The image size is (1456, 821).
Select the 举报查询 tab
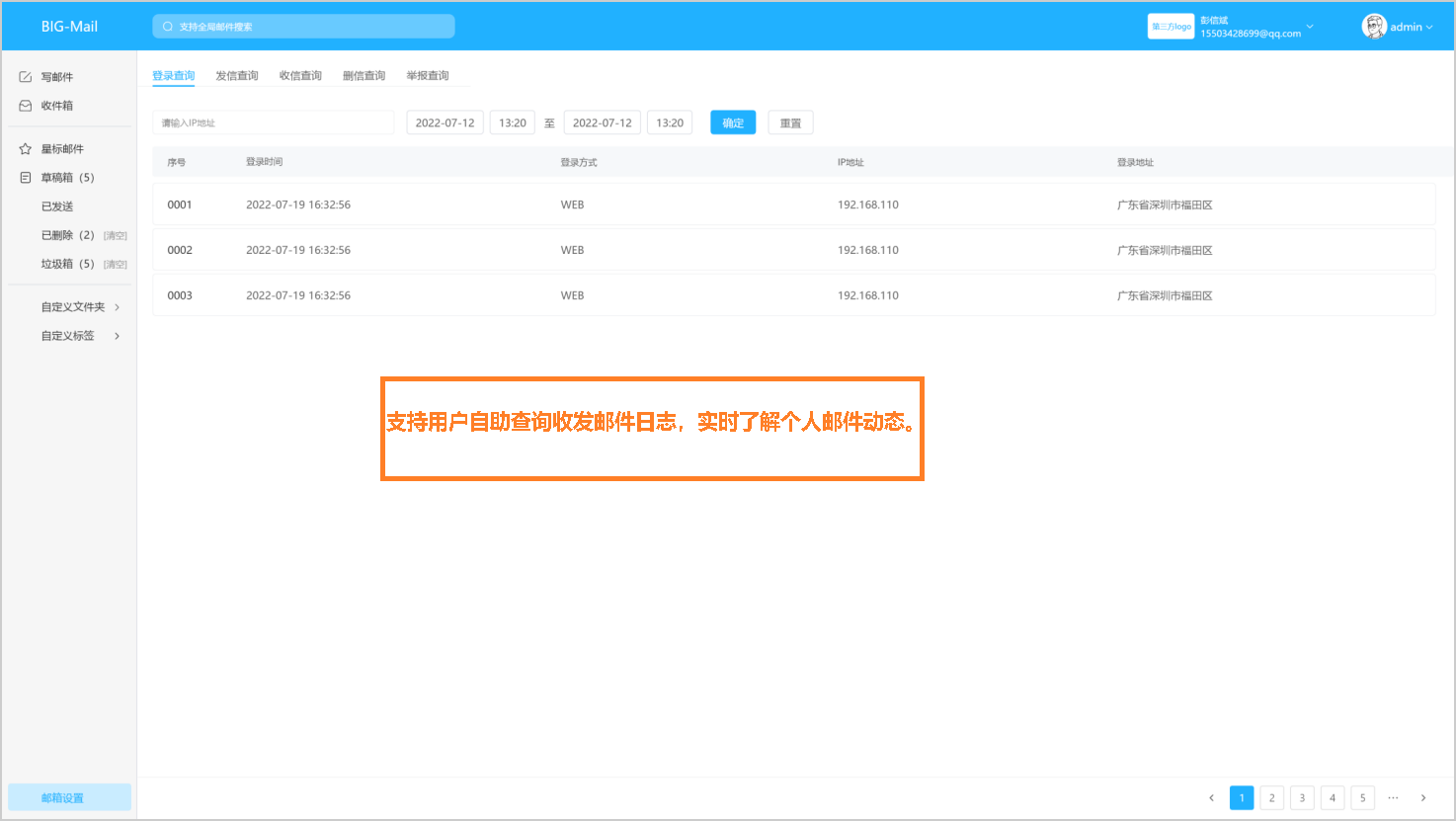[427, 74]
